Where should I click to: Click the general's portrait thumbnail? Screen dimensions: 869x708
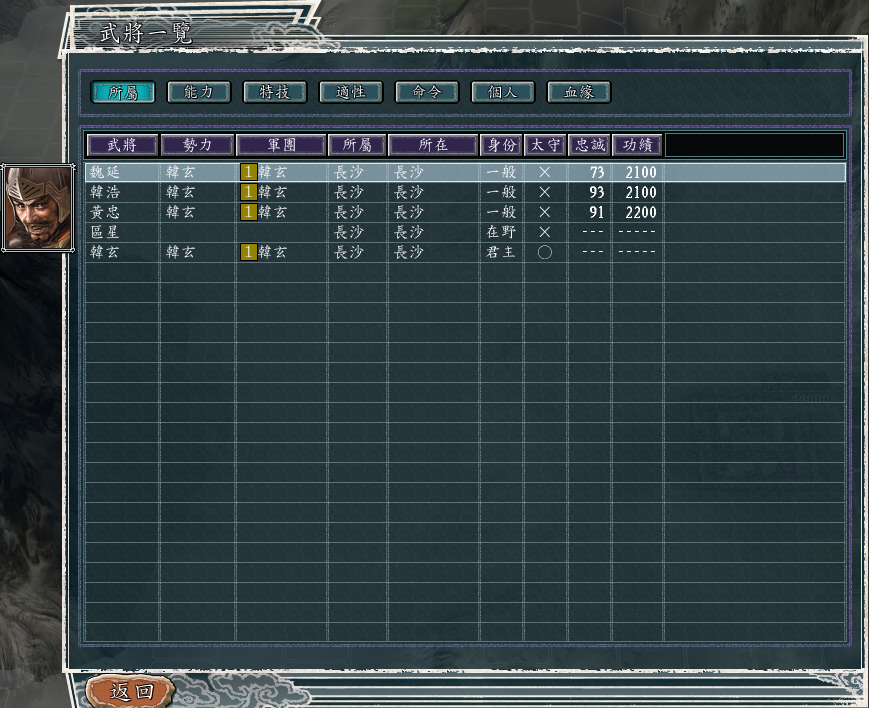click(38, 208)
